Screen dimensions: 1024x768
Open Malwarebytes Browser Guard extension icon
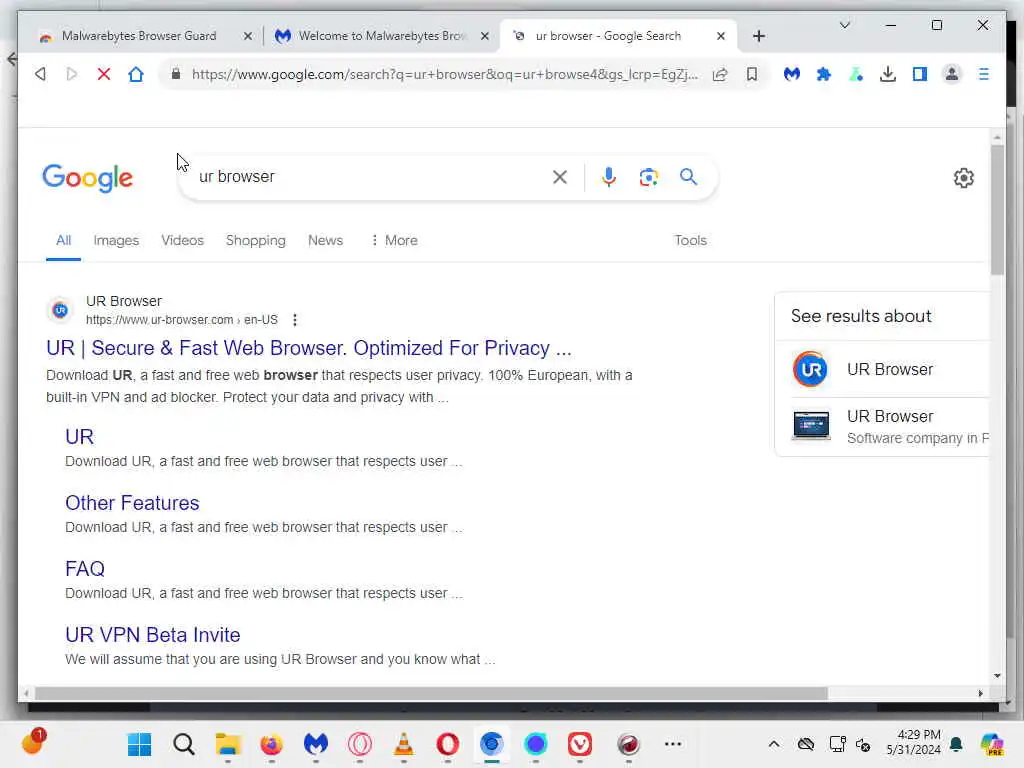tap(792, 74)
